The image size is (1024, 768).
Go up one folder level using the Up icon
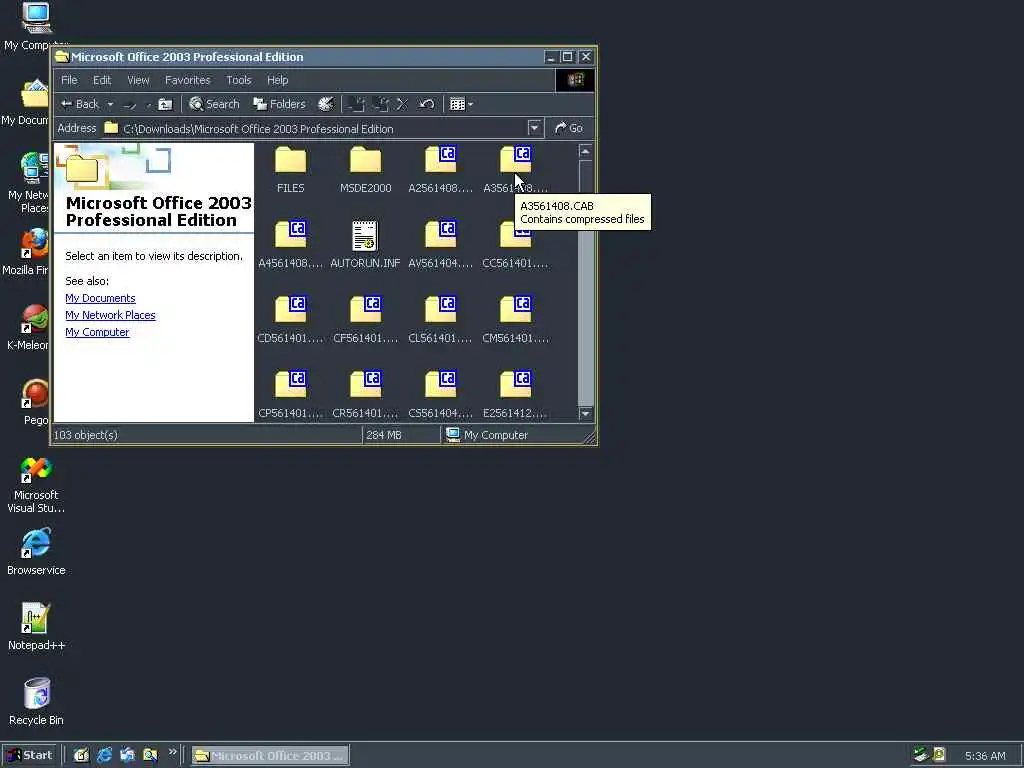pyautogui.click(x=165, y=104)
